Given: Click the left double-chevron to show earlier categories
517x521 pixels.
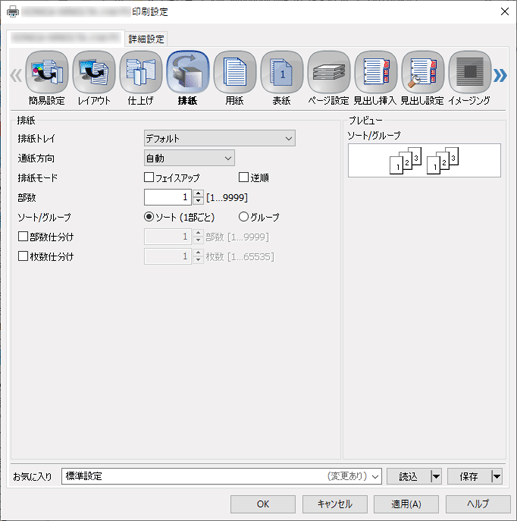Looking at the screenshot, I should [x=16, y=75].
